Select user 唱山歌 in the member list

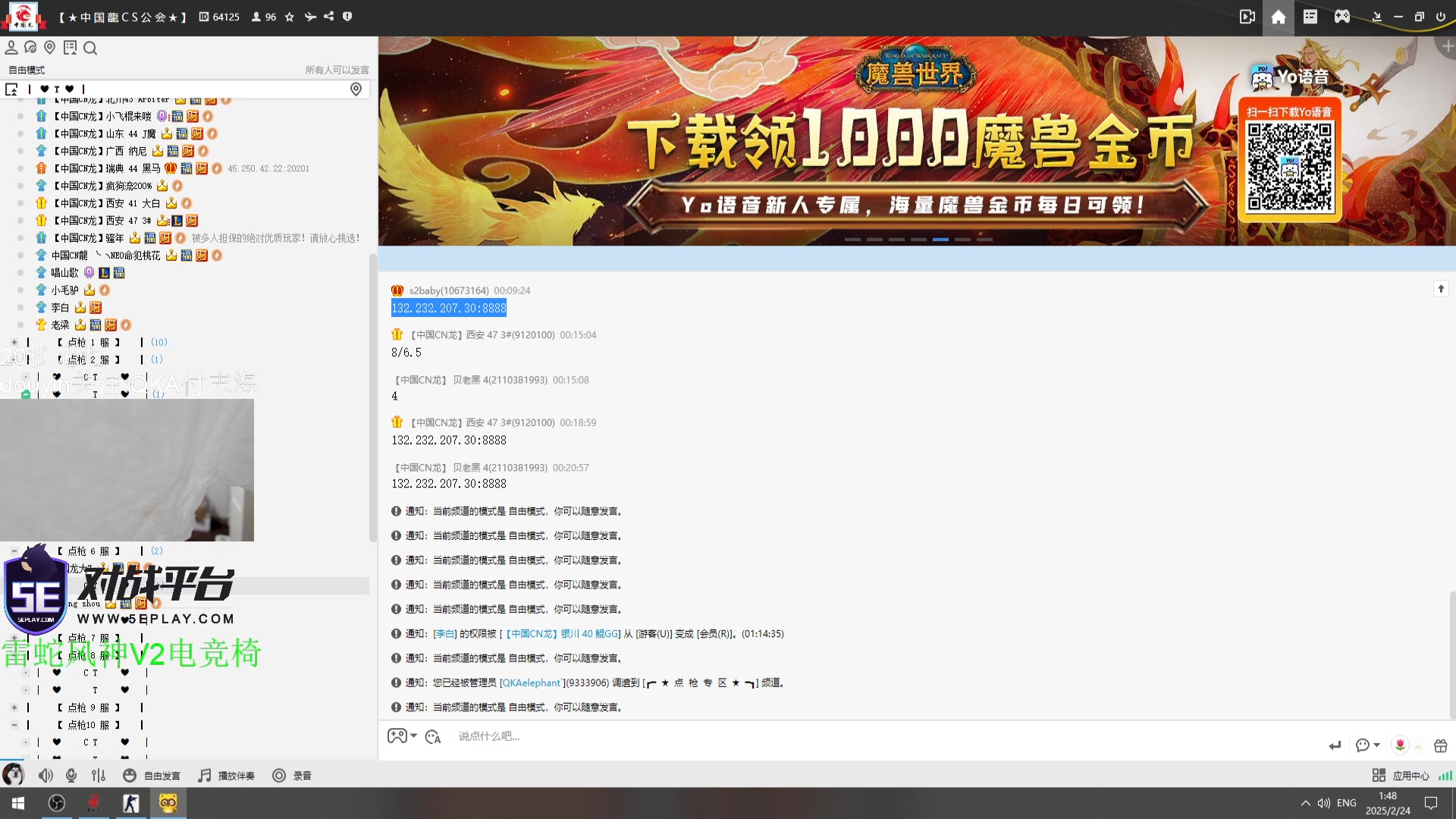pyautogui.click(x=64, y=273)
